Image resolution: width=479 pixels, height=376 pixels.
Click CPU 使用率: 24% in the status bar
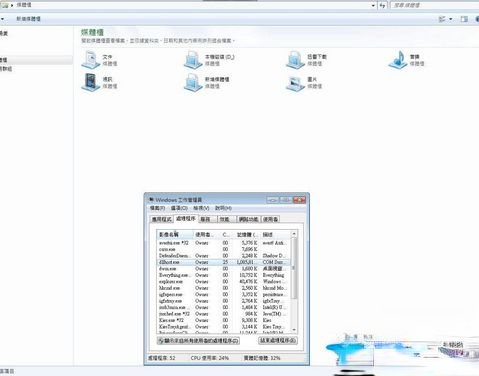click(210, 358)
